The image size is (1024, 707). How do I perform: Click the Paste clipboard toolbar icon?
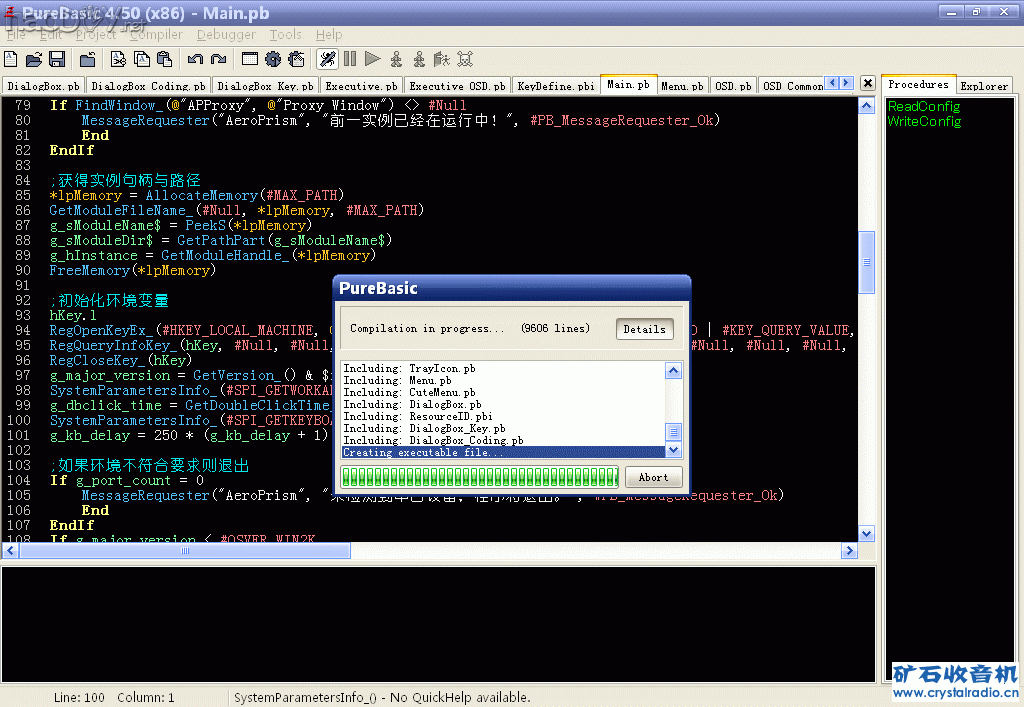pos(165,60)
